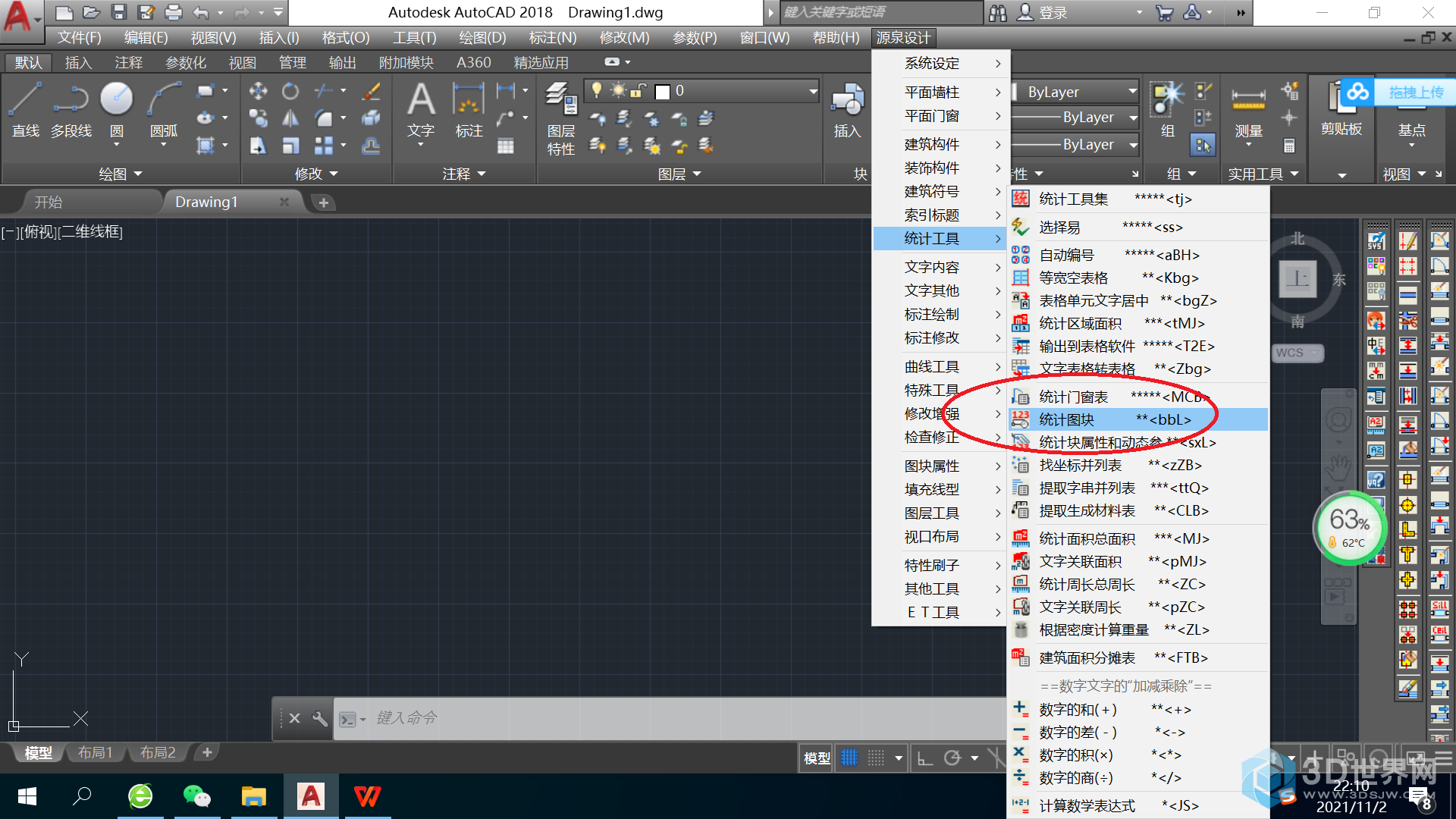This screenshot has height=819, width=1456.
Task: Open the 文字内容 submenu entry
Action: (939, 267)
